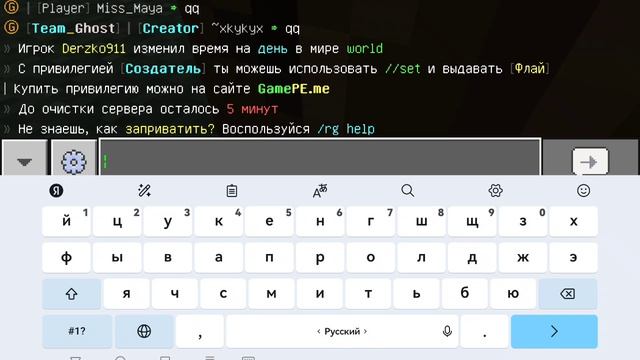Tap Team_Ghost tag in chat
This screenshot has height=360, width=640.
point(73,29)
